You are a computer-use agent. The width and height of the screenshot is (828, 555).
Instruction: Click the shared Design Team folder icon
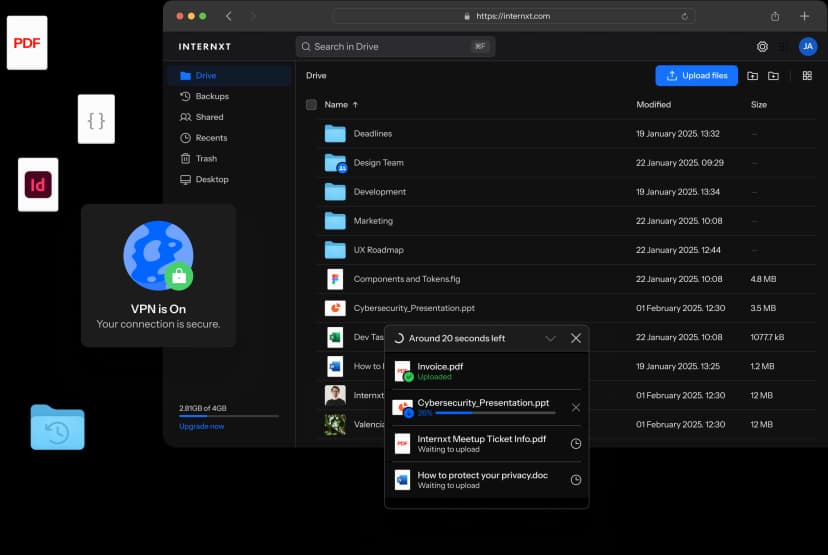tap(335, 163)
